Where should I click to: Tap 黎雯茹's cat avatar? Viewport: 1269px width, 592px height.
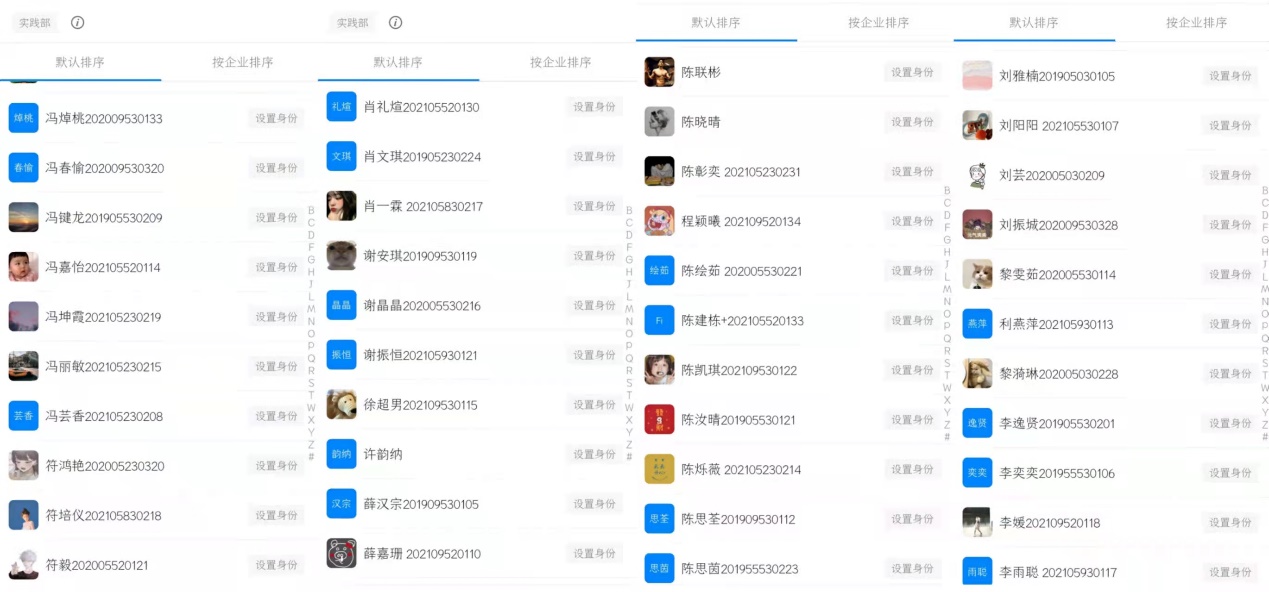tap(977, 274)
